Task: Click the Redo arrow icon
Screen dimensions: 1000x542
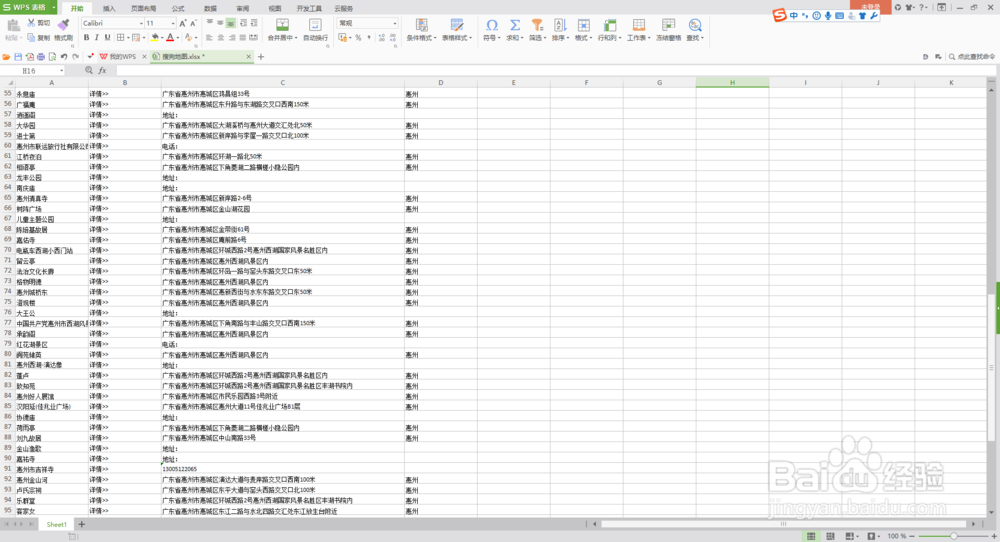Action: 75,57
